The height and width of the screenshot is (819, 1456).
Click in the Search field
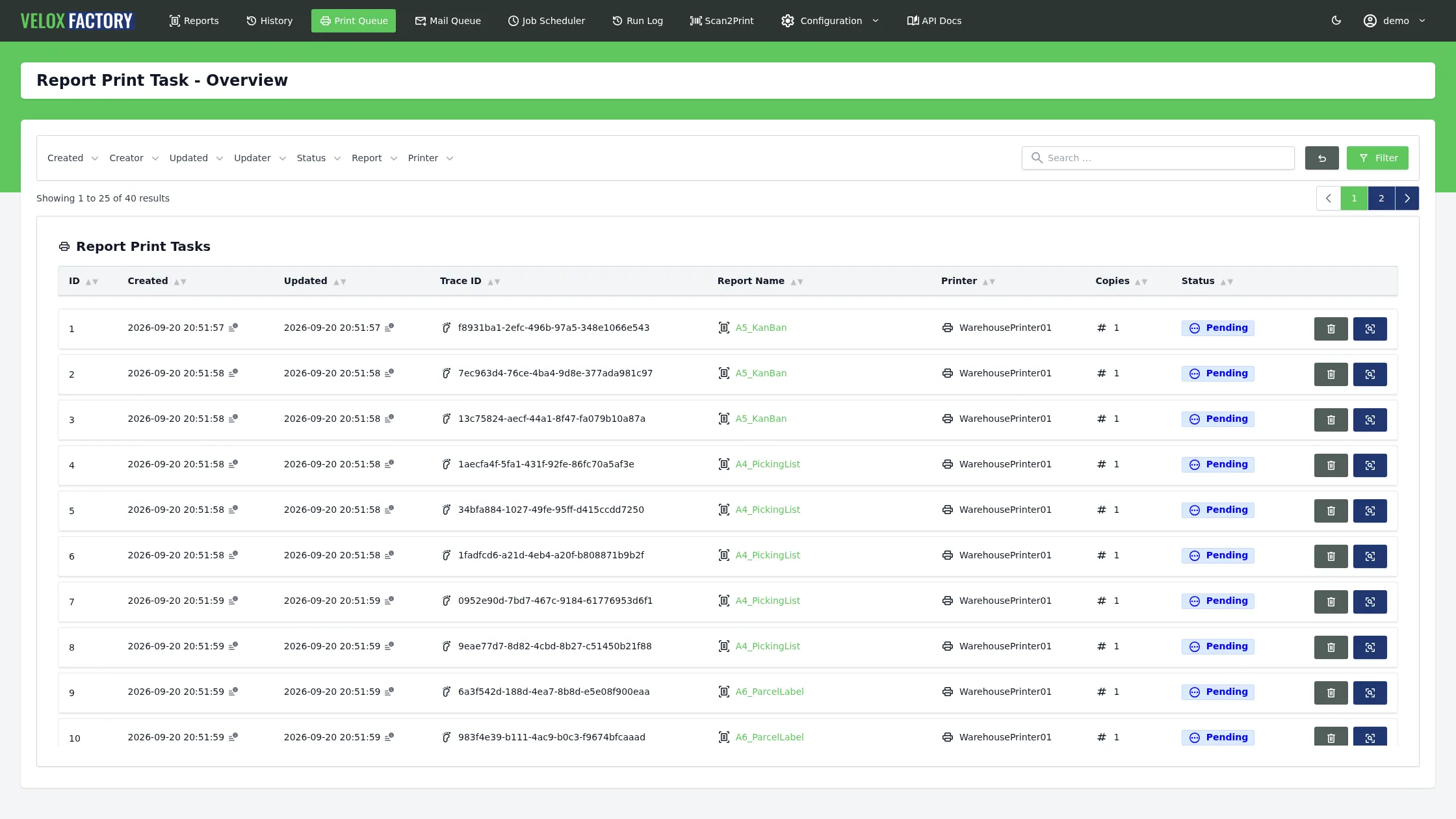tap(1158, 158)
